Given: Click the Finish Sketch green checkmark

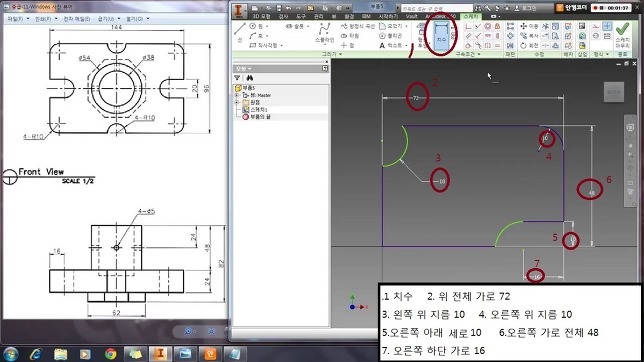Looking at the screenshot, I should [622, 29].
